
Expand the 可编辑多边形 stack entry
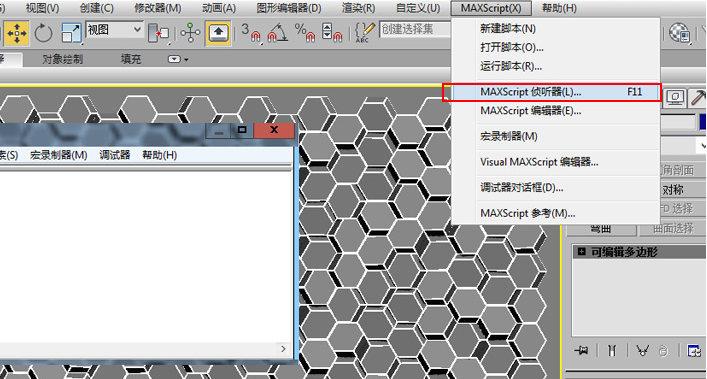(582, 251)
